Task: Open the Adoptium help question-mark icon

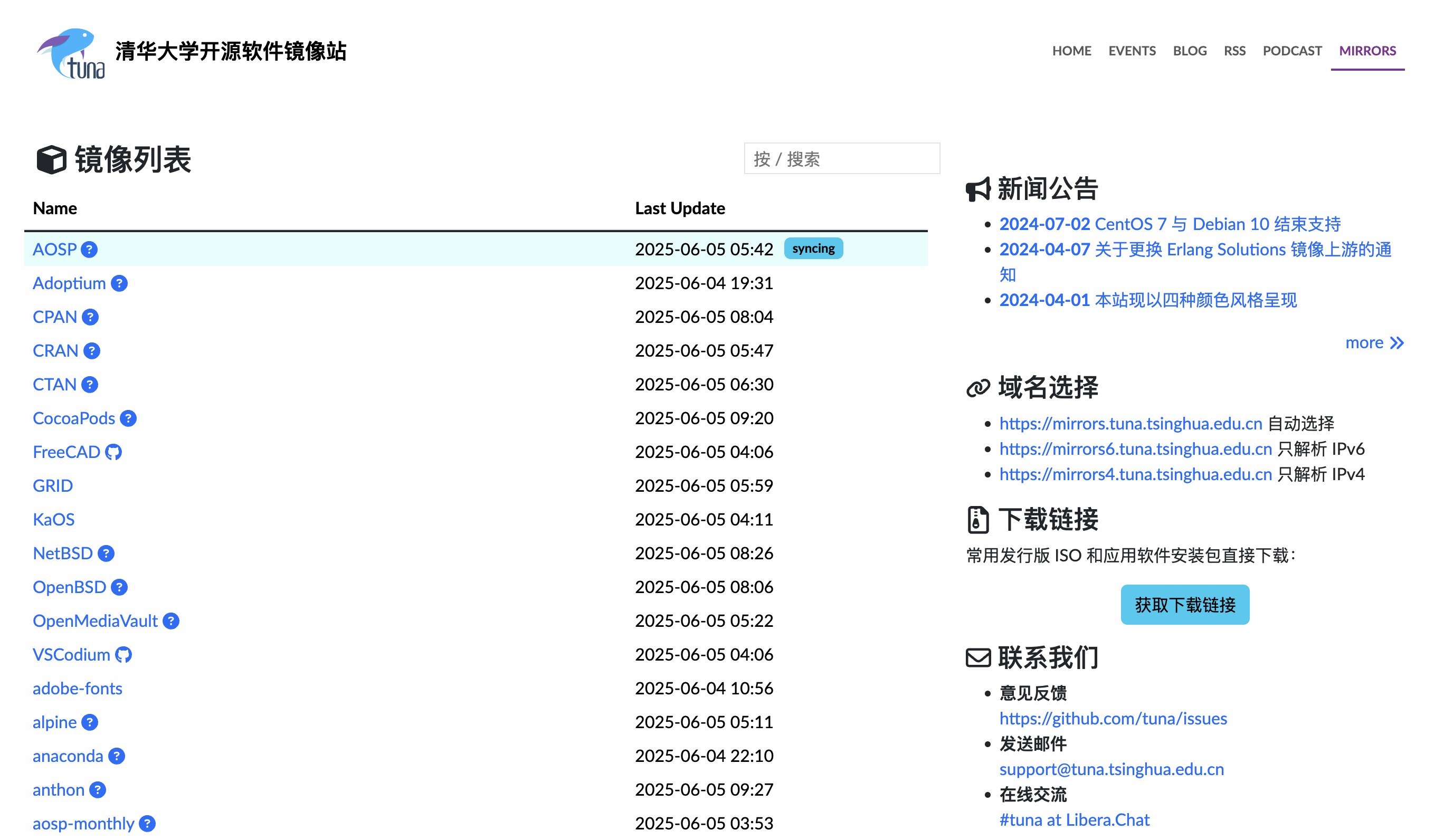Action: pos(119,284)
